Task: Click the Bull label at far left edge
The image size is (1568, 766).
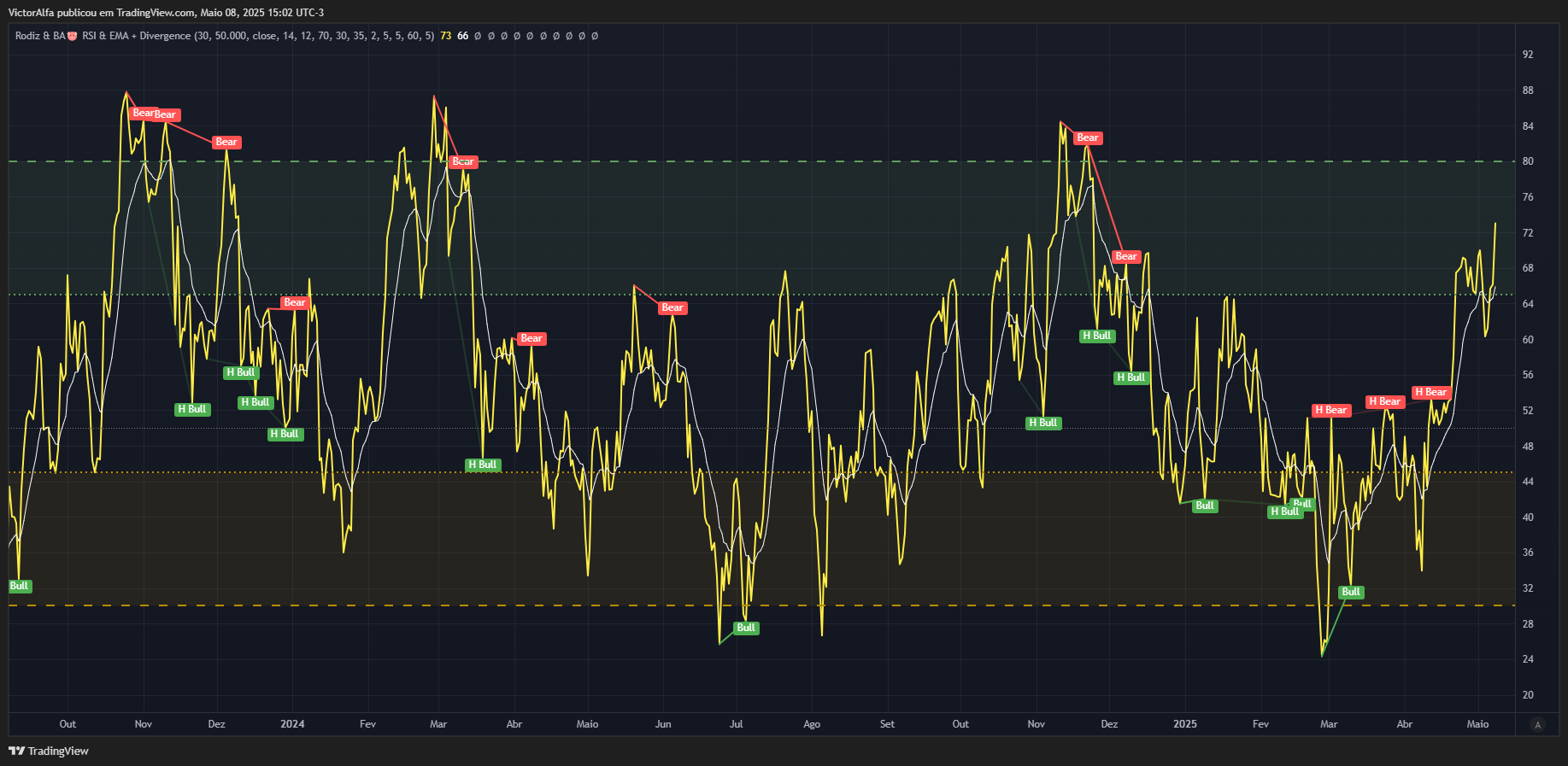Action: coord(19,586)
